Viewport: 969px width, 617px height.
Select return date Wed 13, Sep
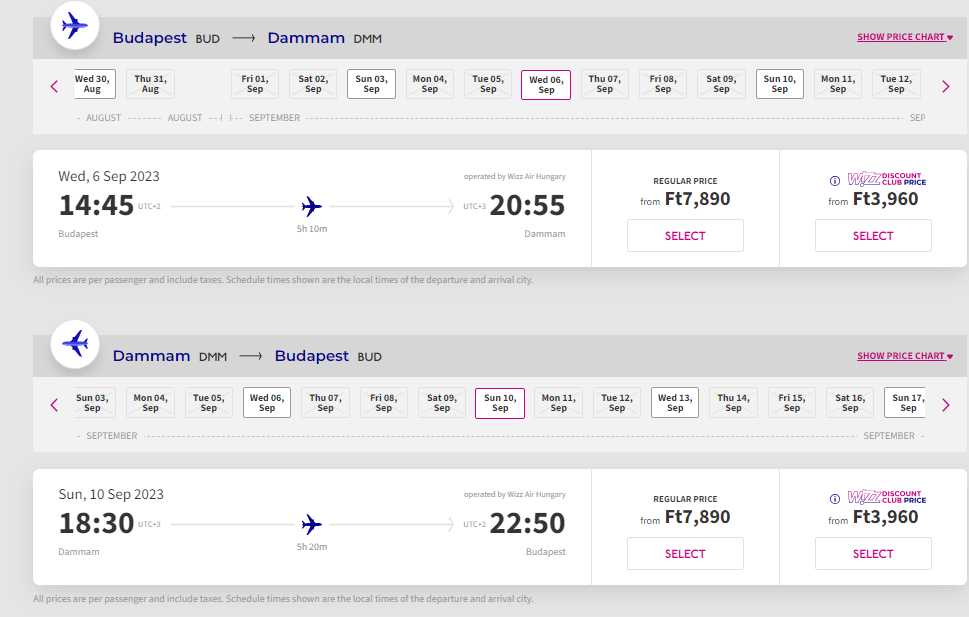(x=675, y=403)
